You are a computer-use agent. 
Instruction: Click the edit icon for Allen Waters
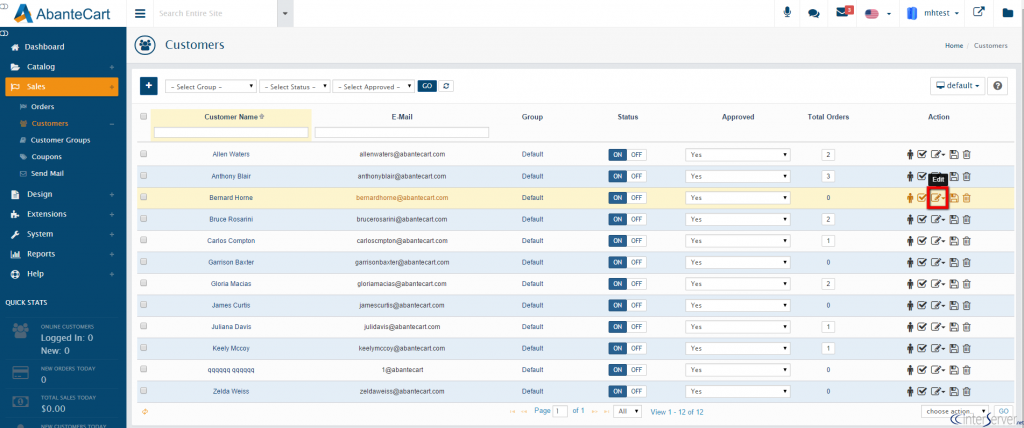(x=936, y=155)
